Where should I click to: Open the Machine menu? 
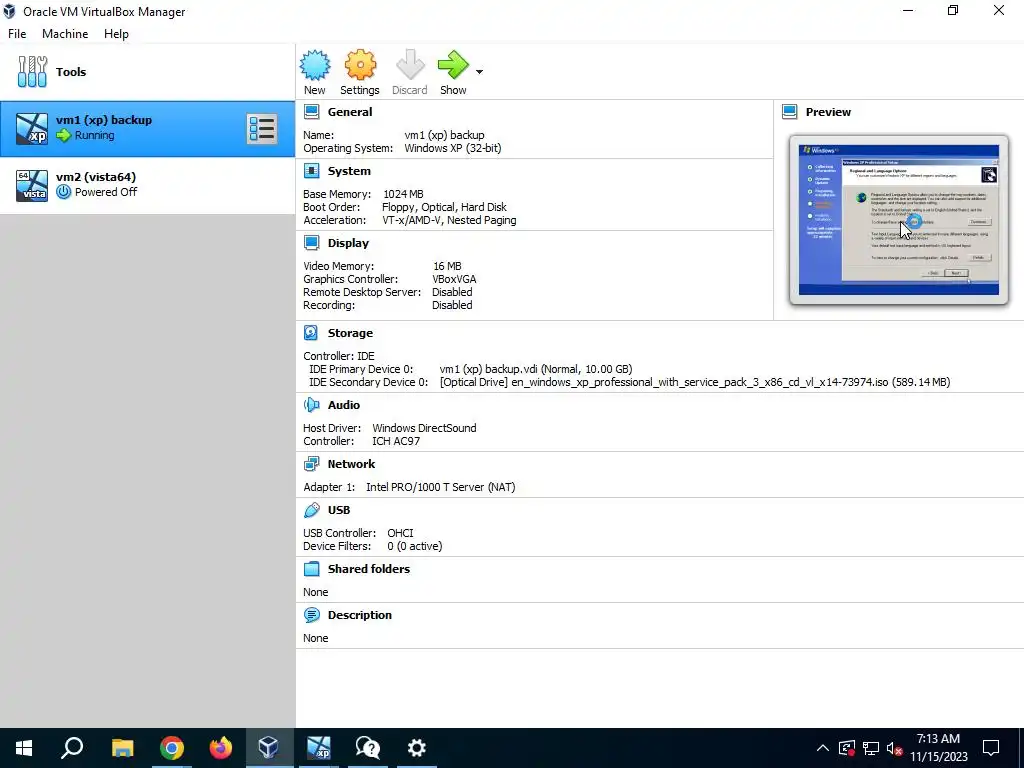[65, 34]
